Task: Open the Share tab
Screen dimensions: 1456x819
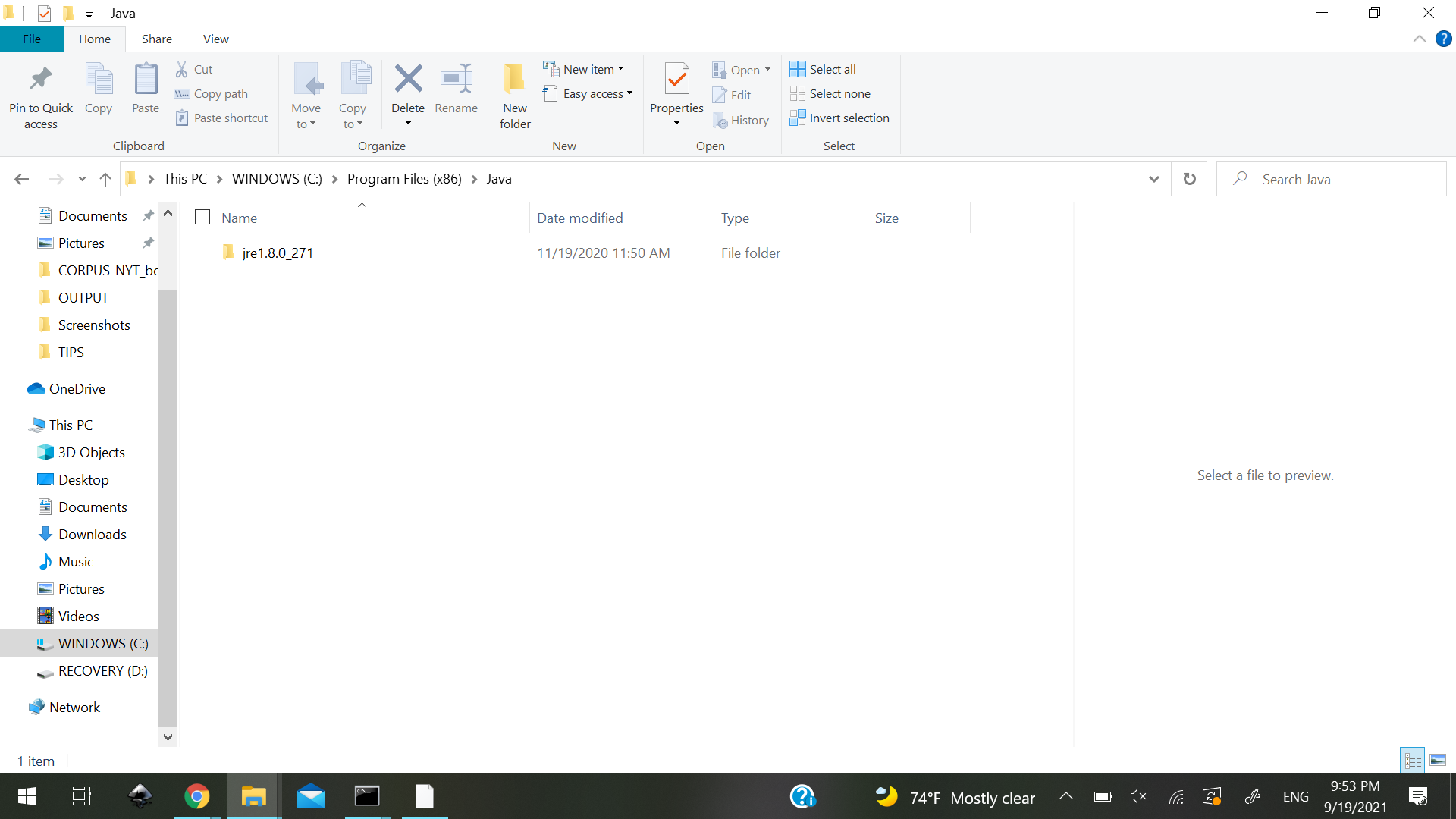Action: [x=156, y=39]
